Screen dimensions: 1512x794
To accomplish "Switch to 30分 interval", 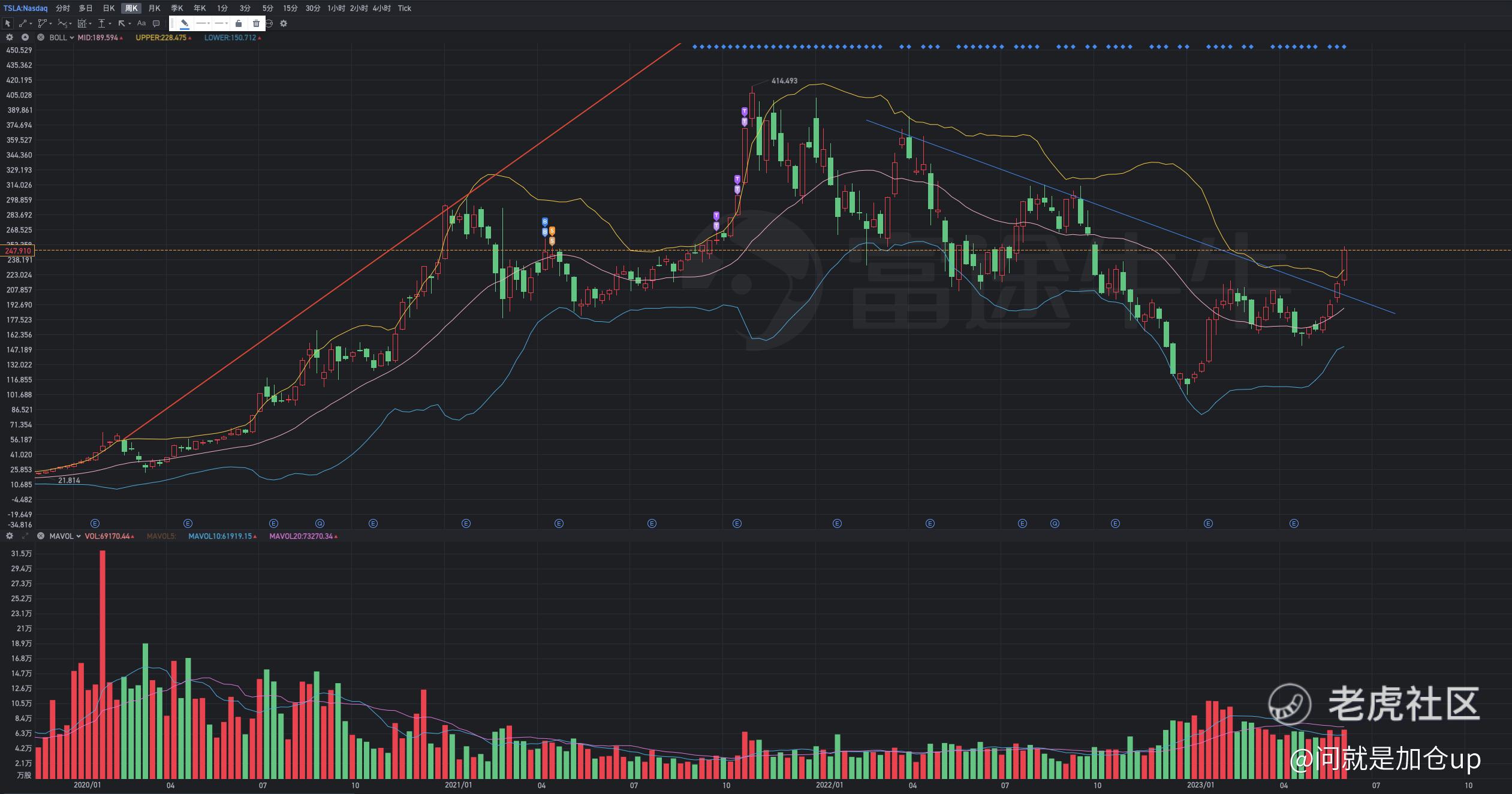I will pyautogui.click(x=313, y=8).
